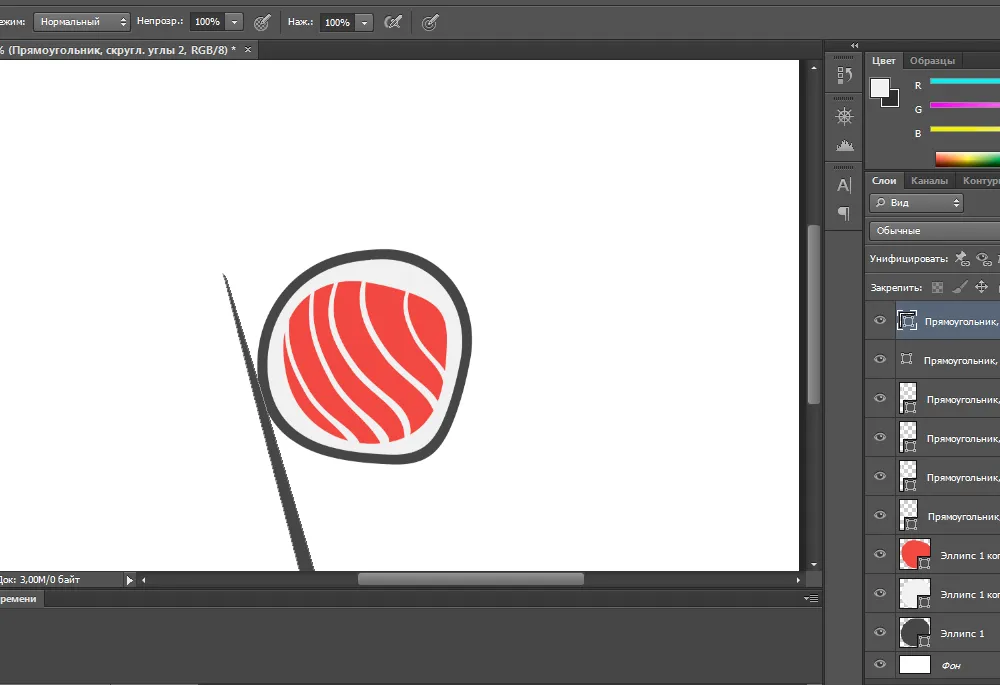Screen dimensions: 1000x685
Task: Open the Navigator panel ship-wheel icon
Action: coord(844,115)
